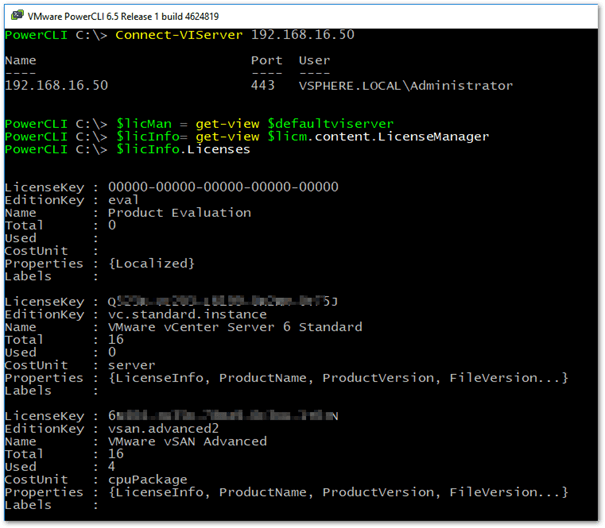Screen dimensions: 605x528
Task: Click the IP address after Connect-VIServer command
Action: tap(302, 35)
